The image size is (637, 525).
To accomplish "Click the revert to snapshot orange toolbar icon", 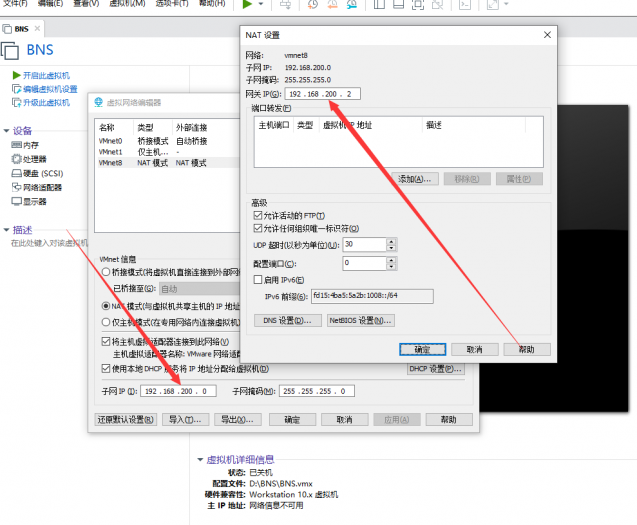I will point(332,4).
